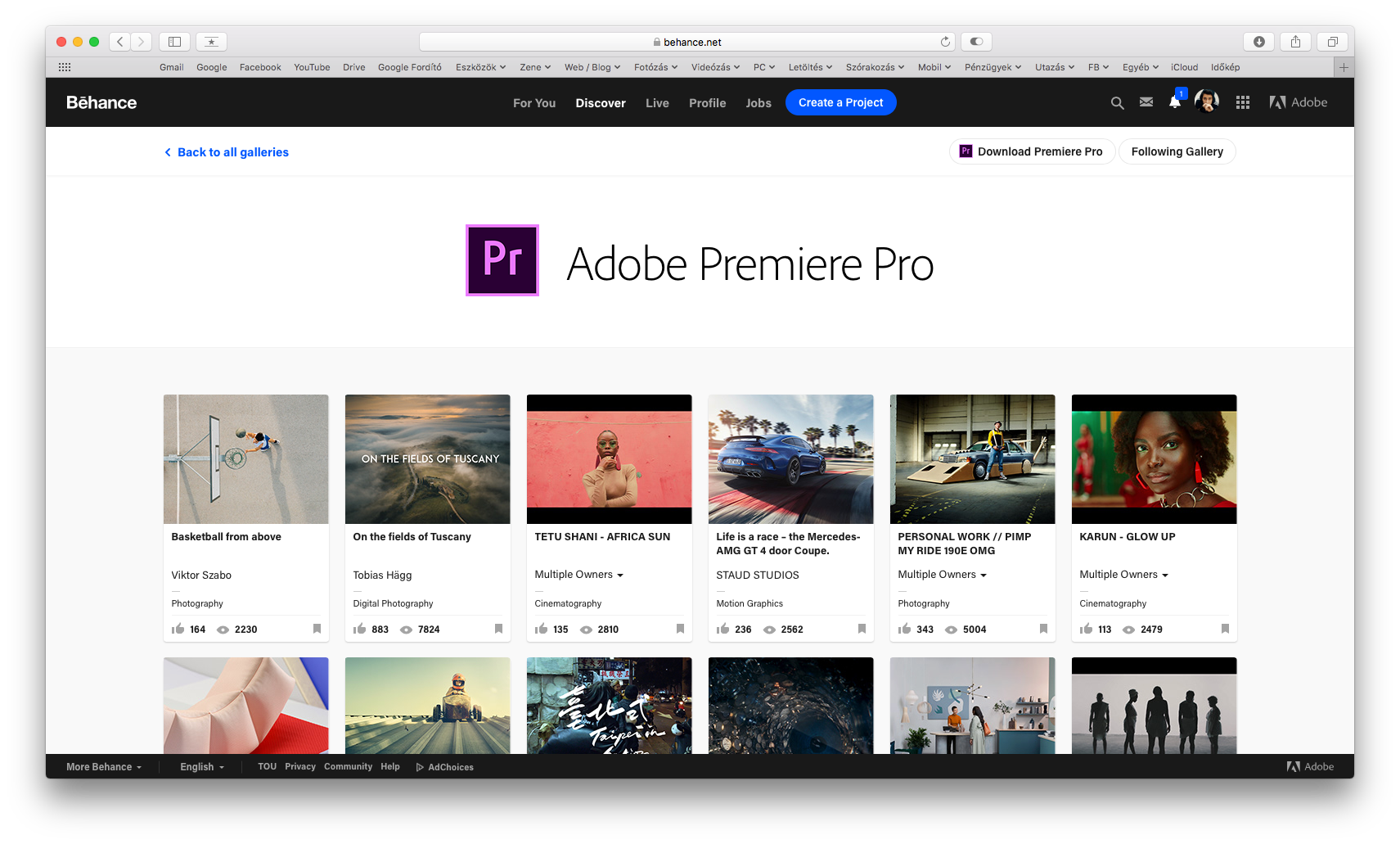Switch to the Discover tab
This screenshot has height=844, width=1400.
[x=601, y=103]
